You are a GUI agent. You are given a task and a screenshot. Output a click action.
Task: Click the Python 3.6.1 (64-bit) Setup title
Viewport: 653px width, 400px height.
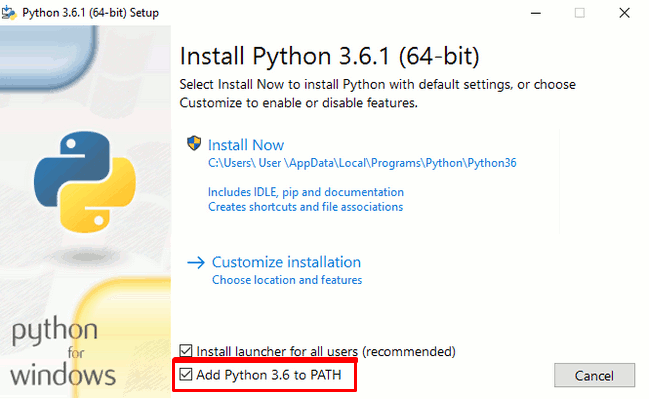90,13
